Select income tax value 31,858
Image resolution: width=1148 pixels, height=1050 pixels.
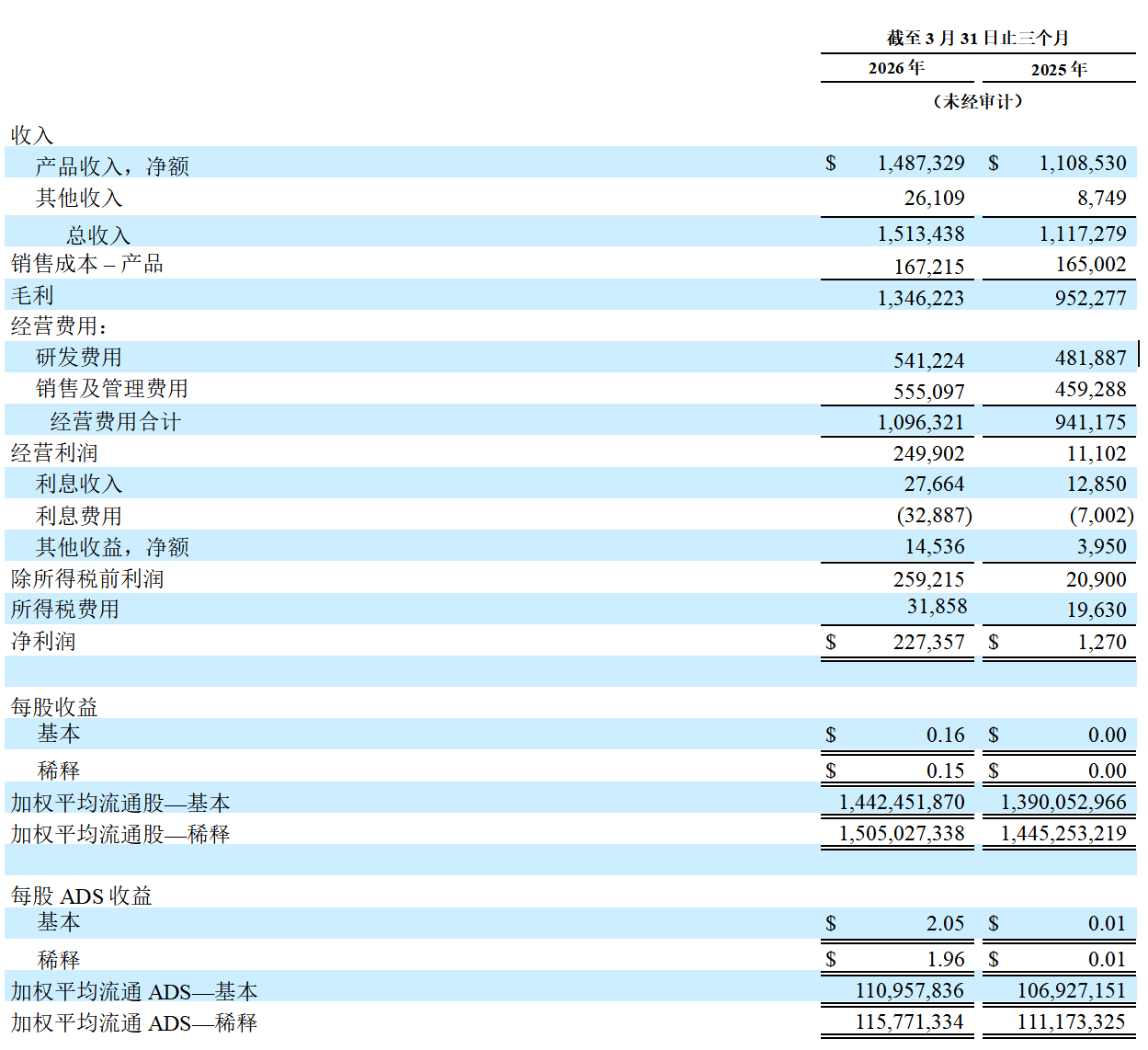(938, 607)
